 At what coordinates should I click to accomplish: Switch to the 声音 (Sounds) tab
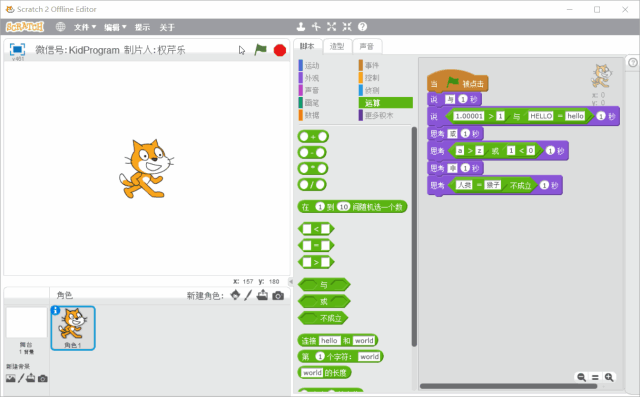(x=367, y=47)
